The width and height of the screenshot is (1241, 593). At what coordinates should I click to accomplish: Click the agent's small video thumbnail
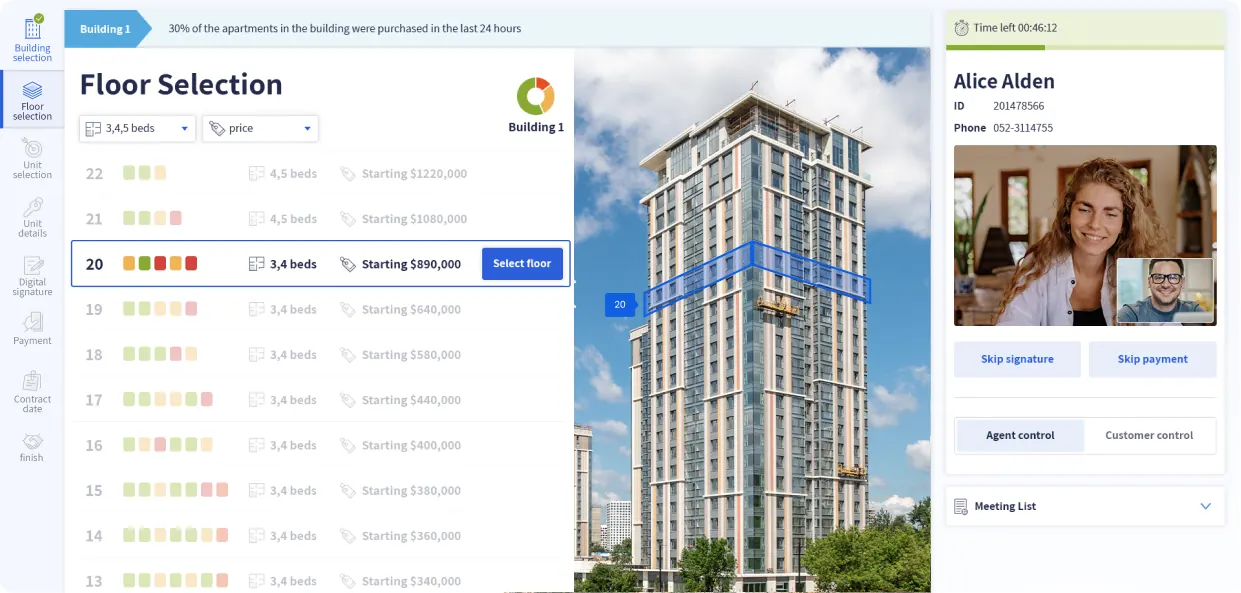tap(1165, 291)
